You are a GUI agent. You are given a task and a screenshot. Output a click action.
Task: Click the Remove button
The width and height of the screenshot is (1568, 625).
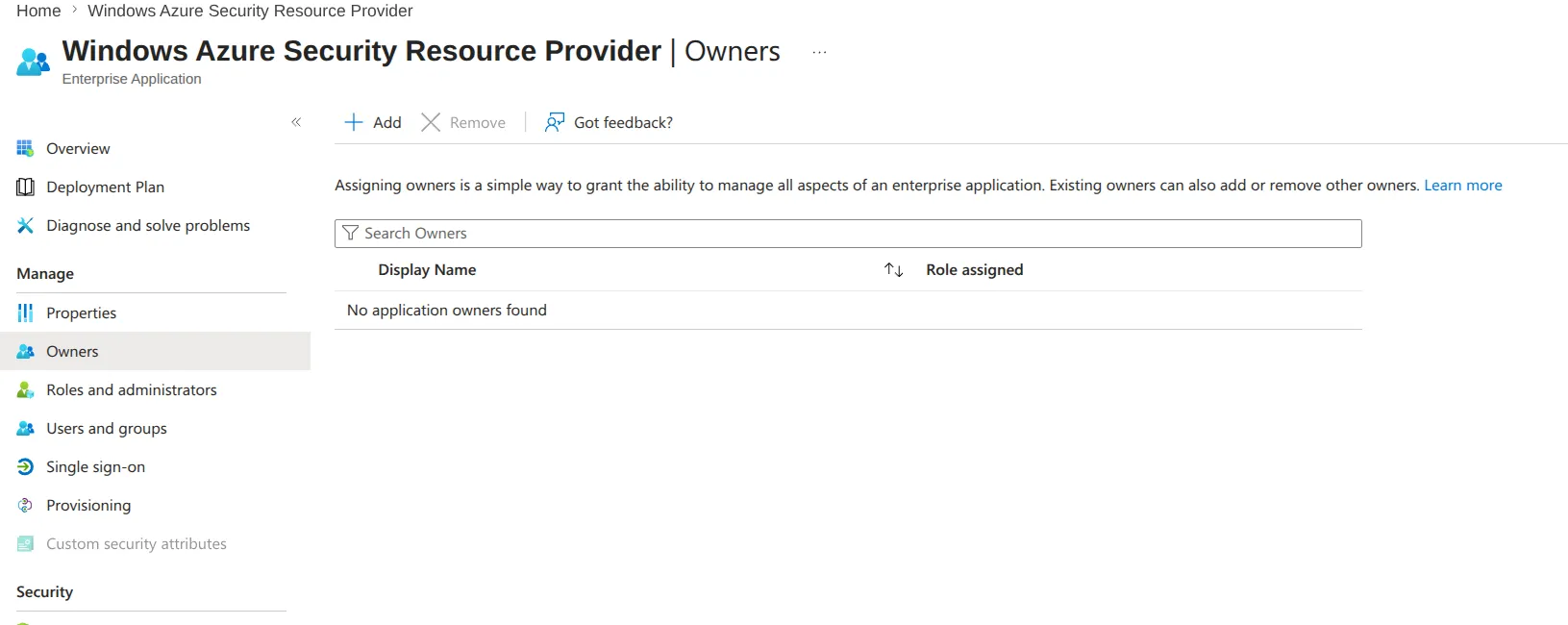463,122
